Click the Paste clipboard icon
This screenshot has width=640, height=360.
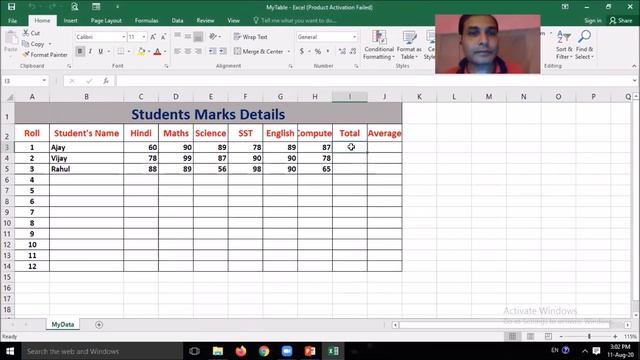click(11, 39)
